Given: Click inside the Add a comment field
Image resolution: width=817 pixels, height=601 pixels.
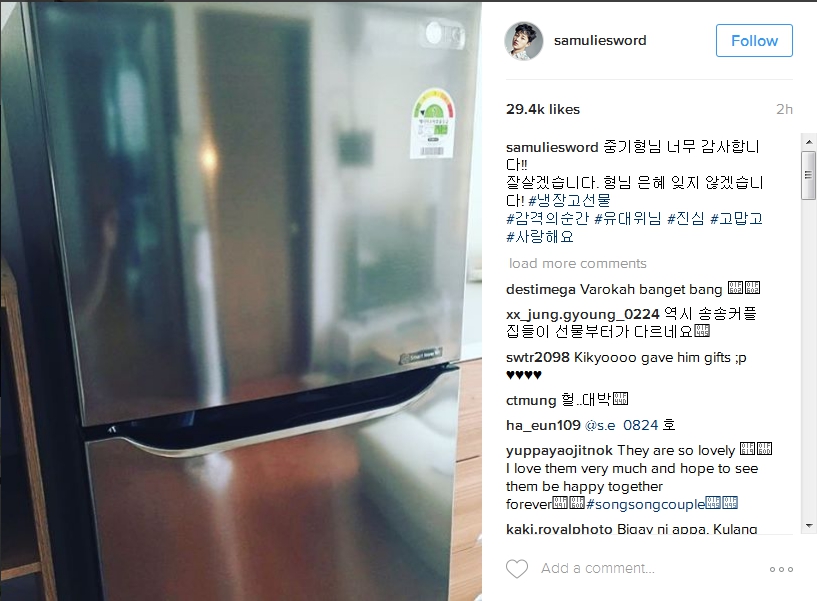Looking at the screenshot, I should pos(597,568).
